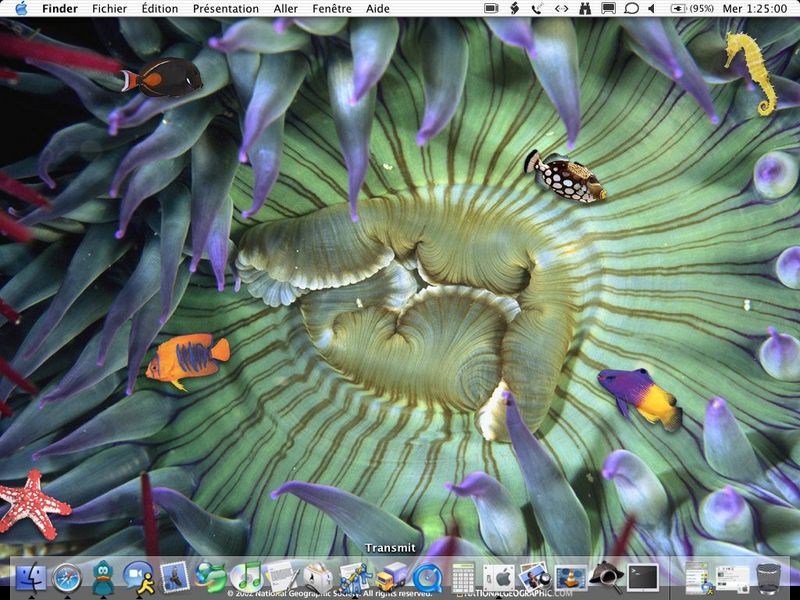800x600 pixels.
Task: Click the binoculars menu bar icon
Action: pyautogui.click(x=585, y=8)
